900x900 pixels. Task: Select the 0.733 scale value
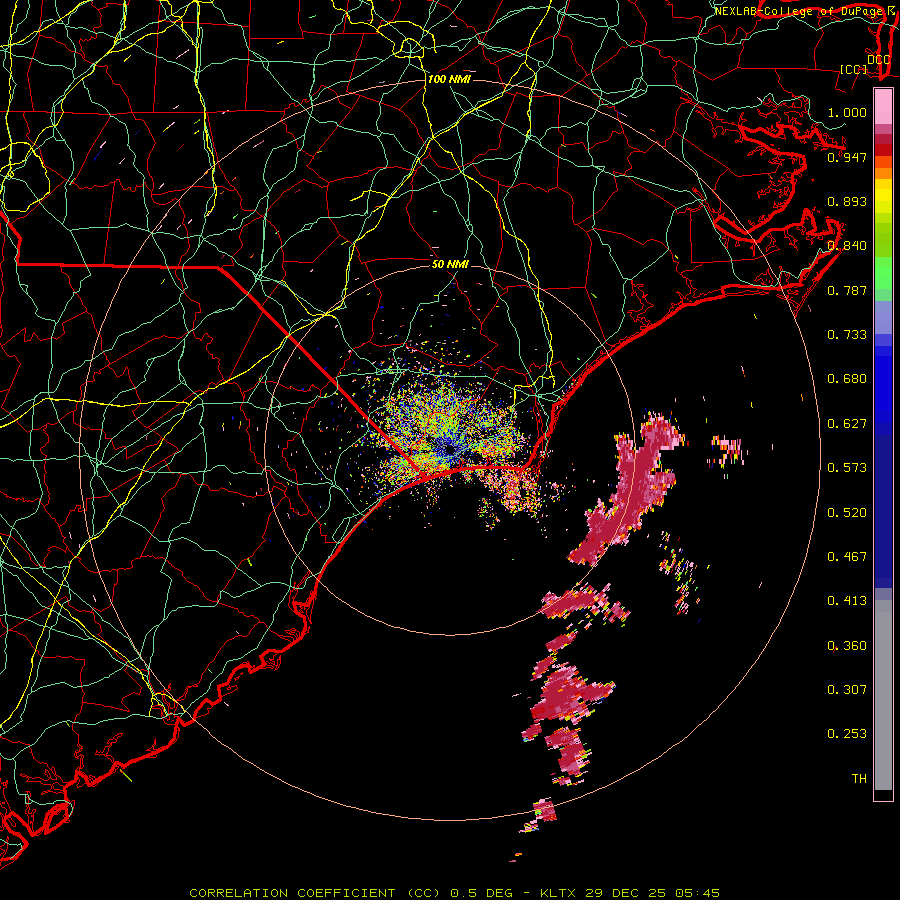coord(847,335)
